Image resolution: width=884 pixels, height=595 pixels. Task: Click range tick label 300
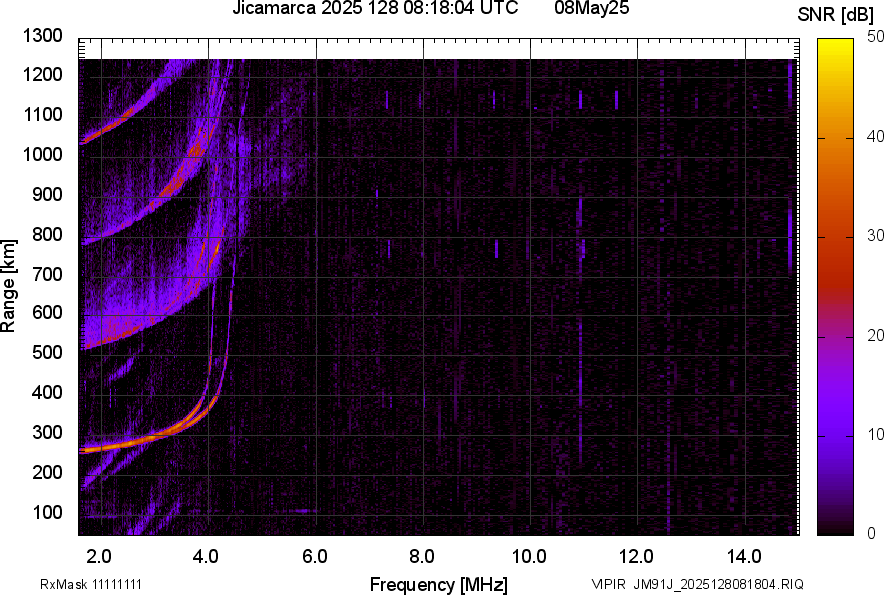pyautogui.click(x=47, y=432)
